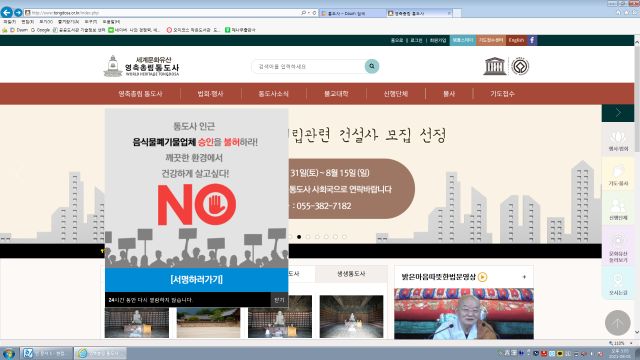Open the 기도접수 navigation menu
This screenshot has height=360, width=640.
click(x=502, y=94)
